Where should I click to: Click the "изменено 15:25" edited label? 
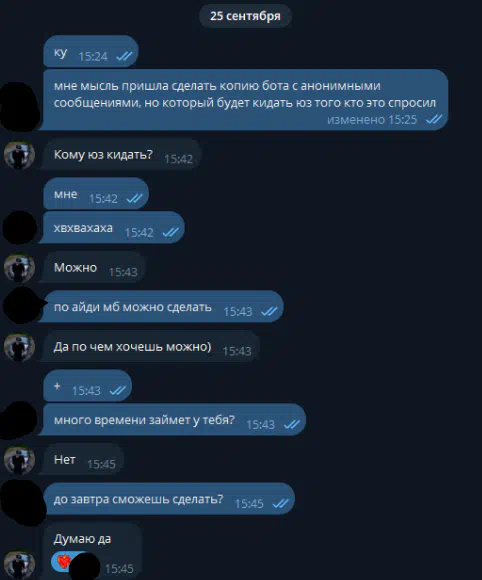[x=372, y=119]
